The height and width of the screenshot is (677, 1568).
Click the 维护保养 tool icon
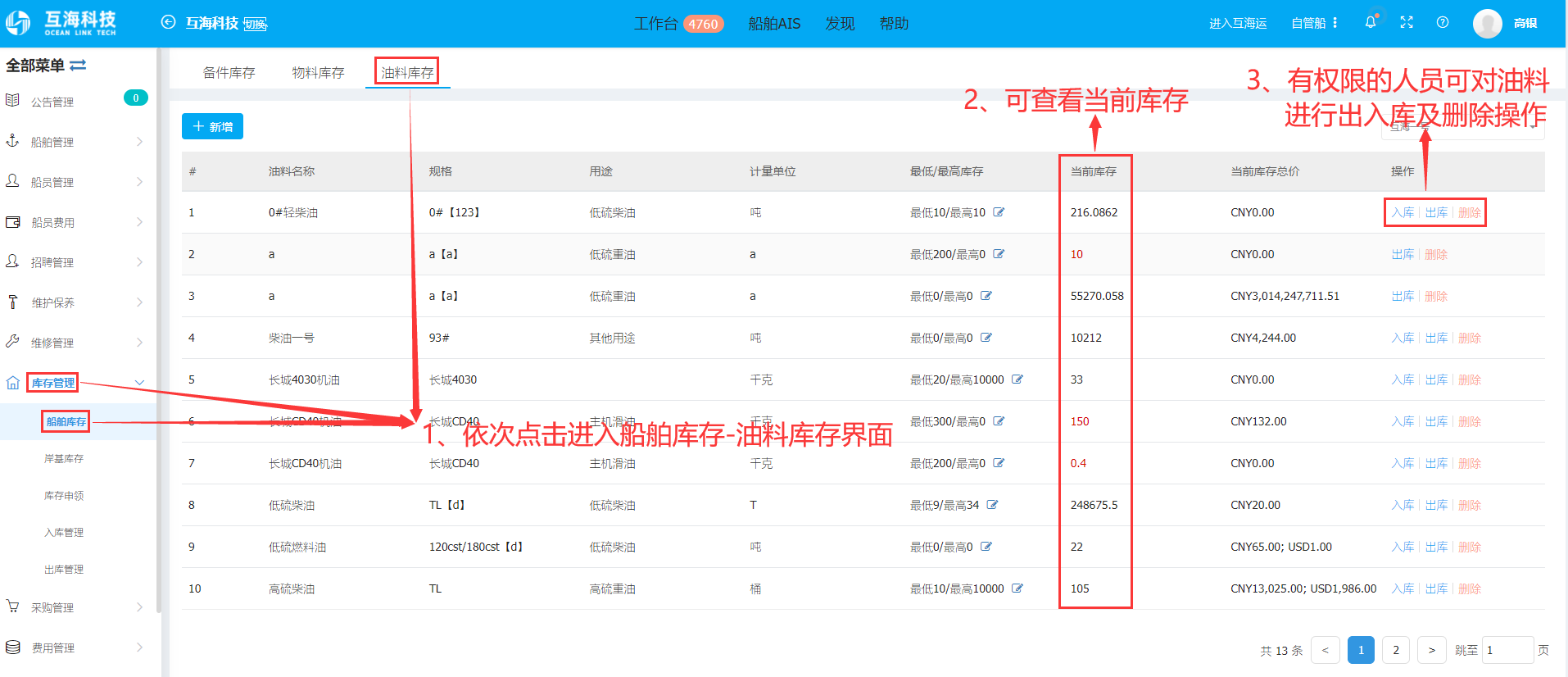tap(12, 302)
